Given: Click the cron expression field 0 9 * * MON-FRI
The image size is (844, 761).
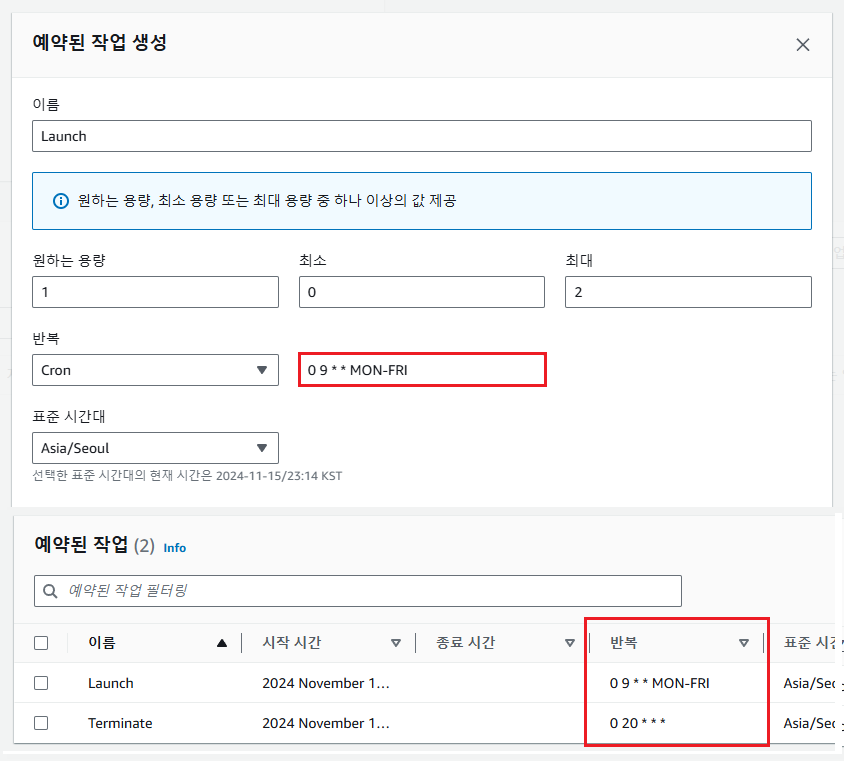Looking at the screenshot, I should (x=422, y=370).
